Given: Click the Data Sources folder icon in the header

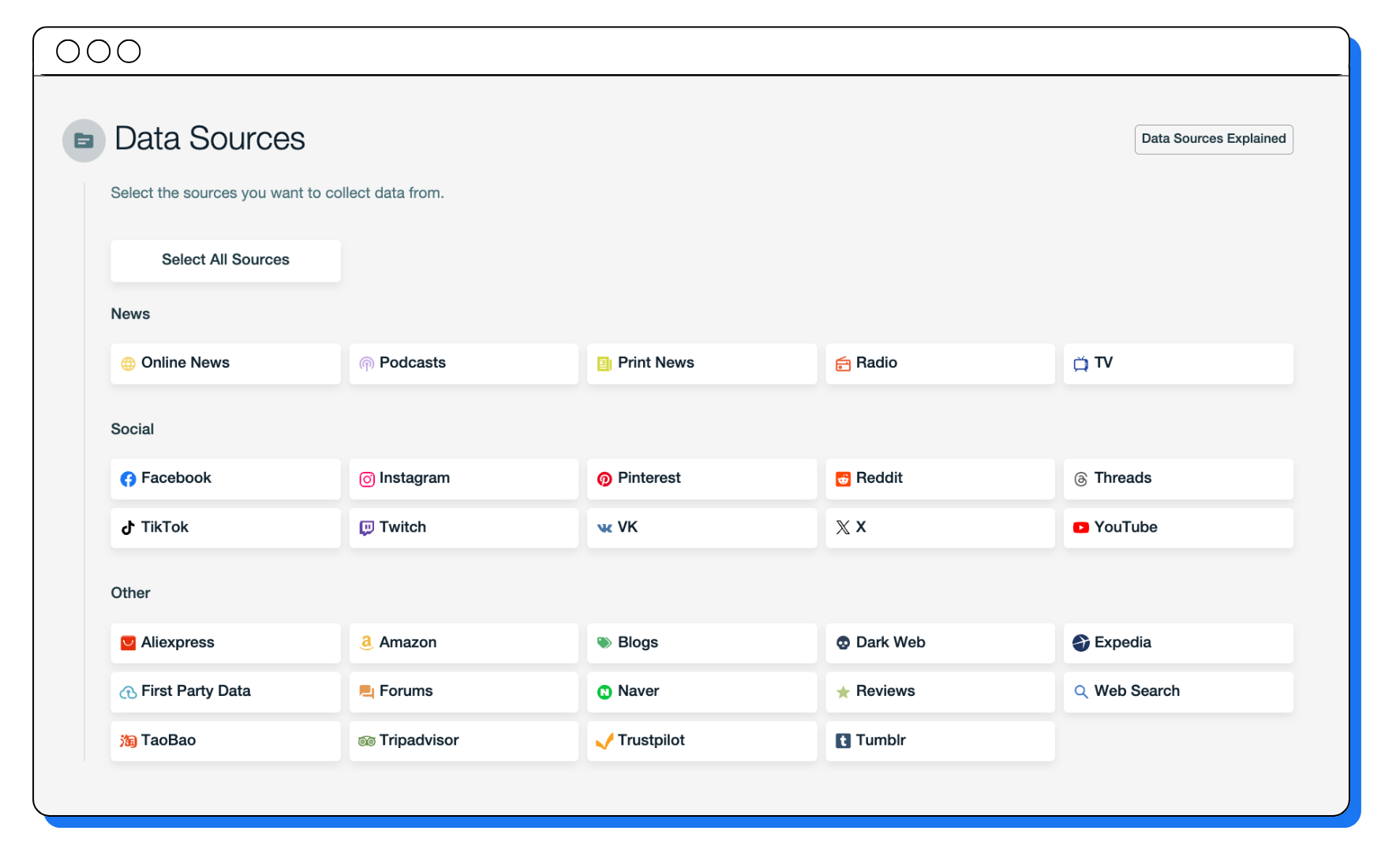Looking at the screenshot, I should click(x=84, y=140).
